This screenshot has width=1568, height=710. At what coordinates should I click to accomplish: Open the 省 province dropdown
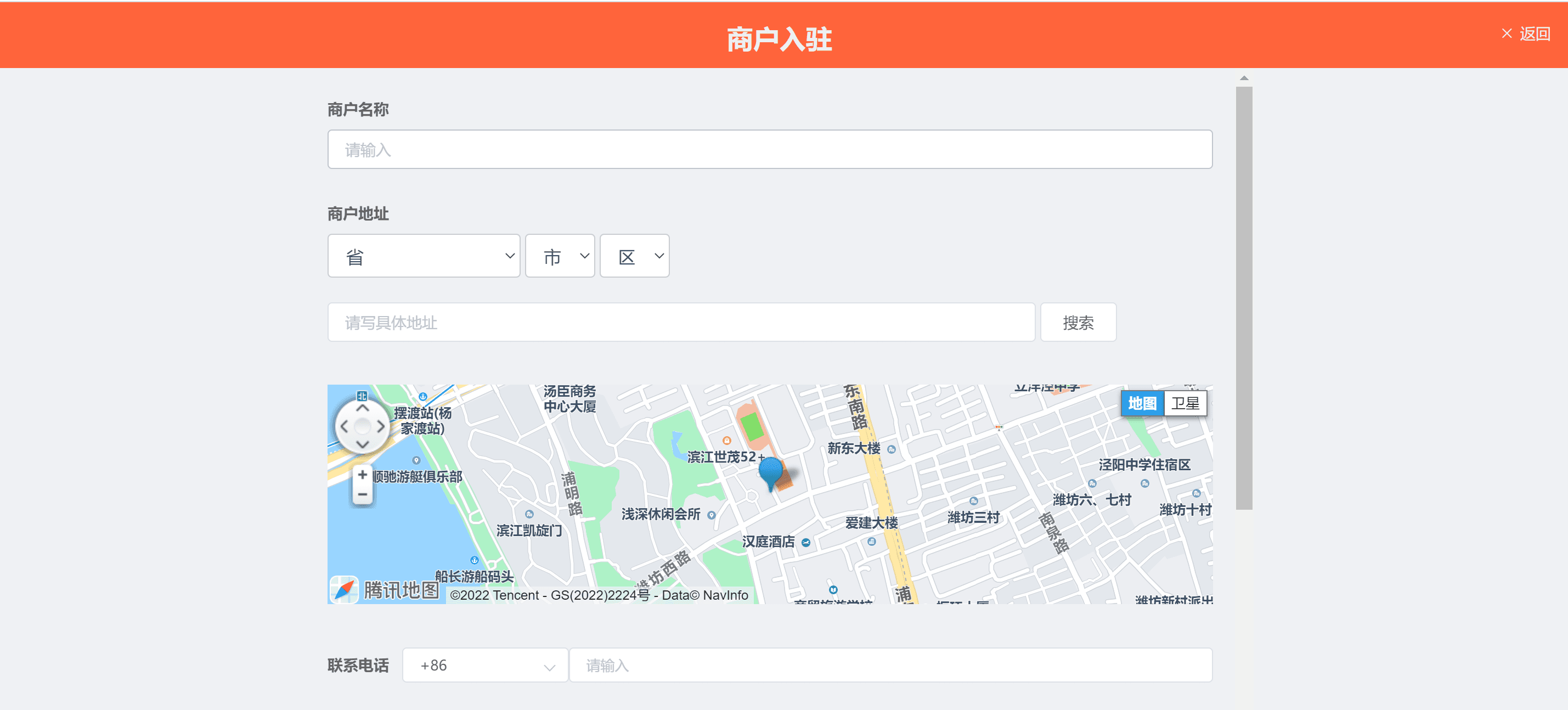[x=424, y=256]
